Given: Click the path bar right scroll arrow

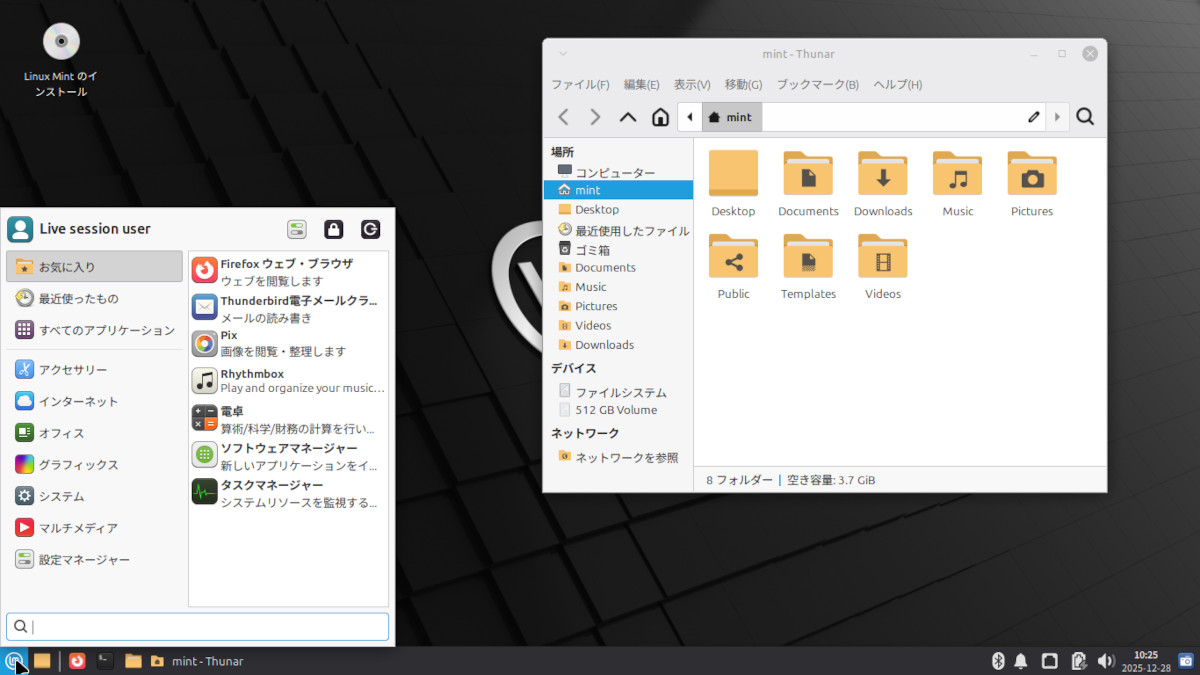Looking at the screenshot, I should tap(1057, 117).
